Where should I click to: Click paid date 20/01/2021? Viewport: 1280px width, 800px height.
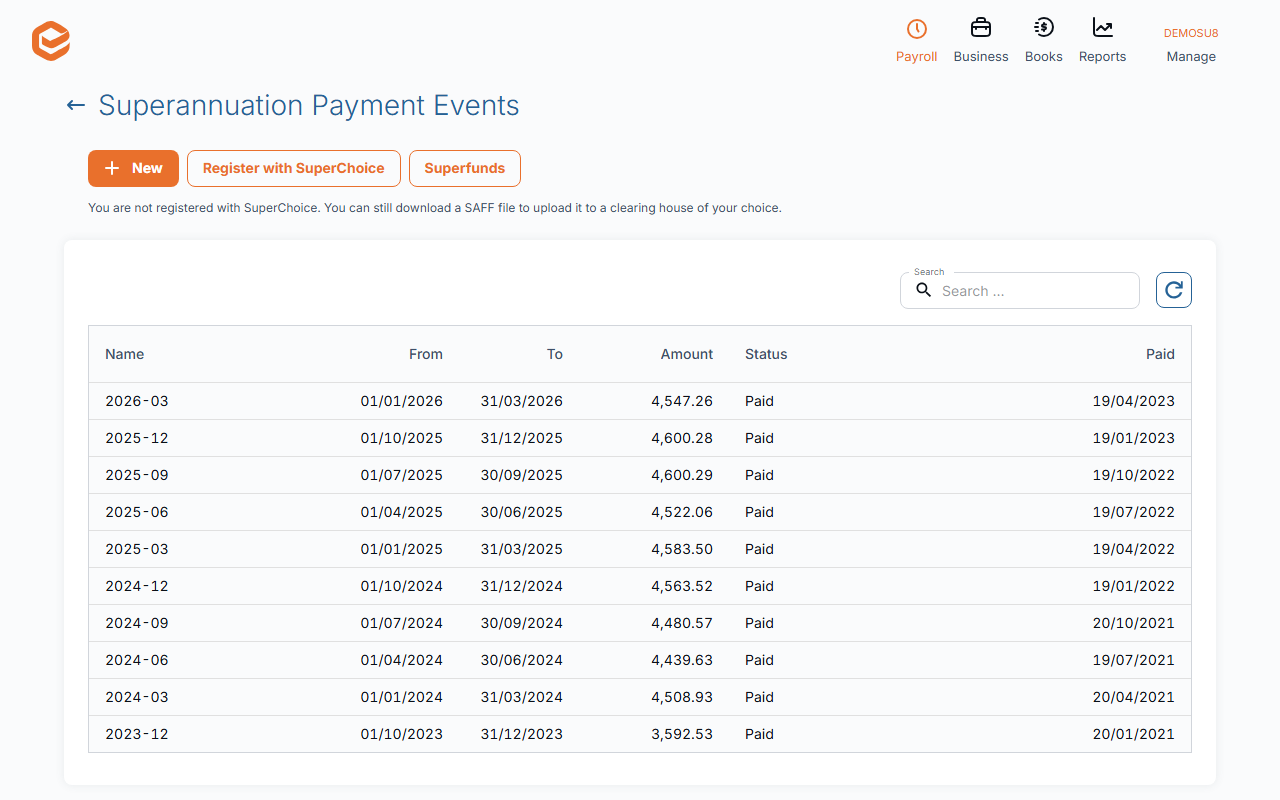[1134, 734]
